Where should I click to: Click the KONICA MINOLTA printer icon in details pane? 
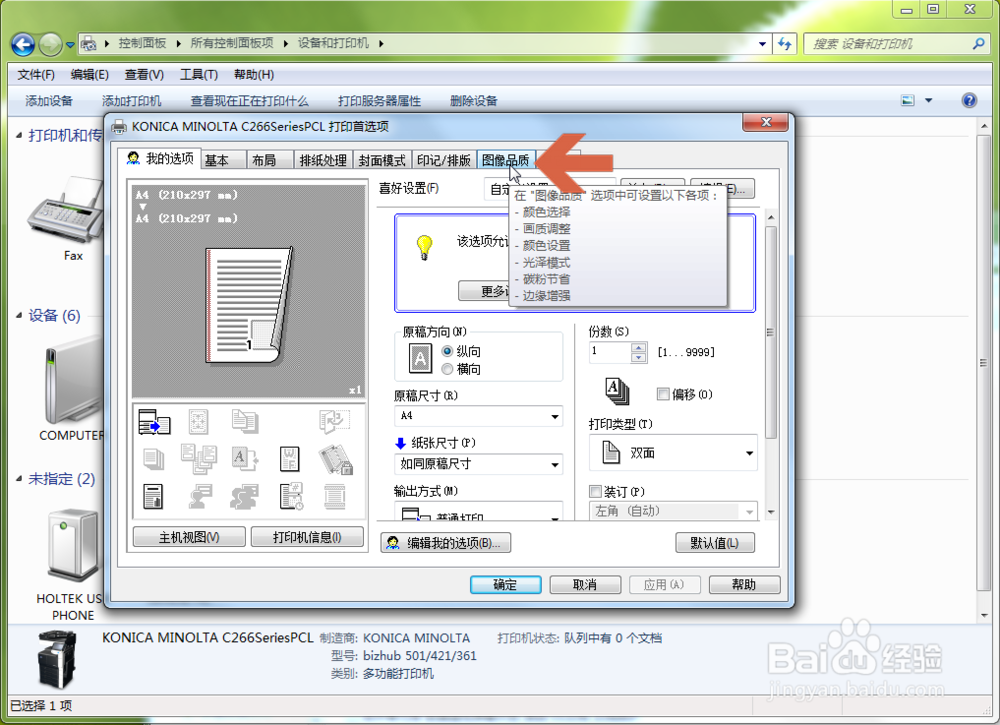click(57, 659)
